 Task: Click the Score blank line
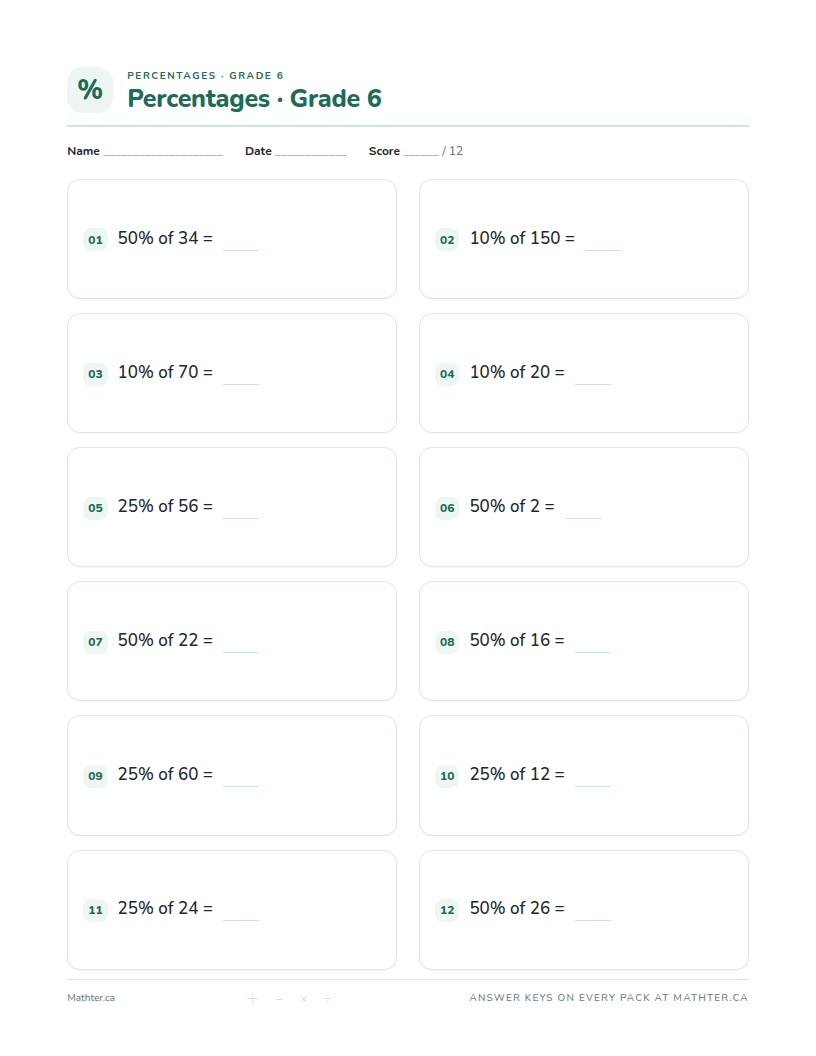421,154
